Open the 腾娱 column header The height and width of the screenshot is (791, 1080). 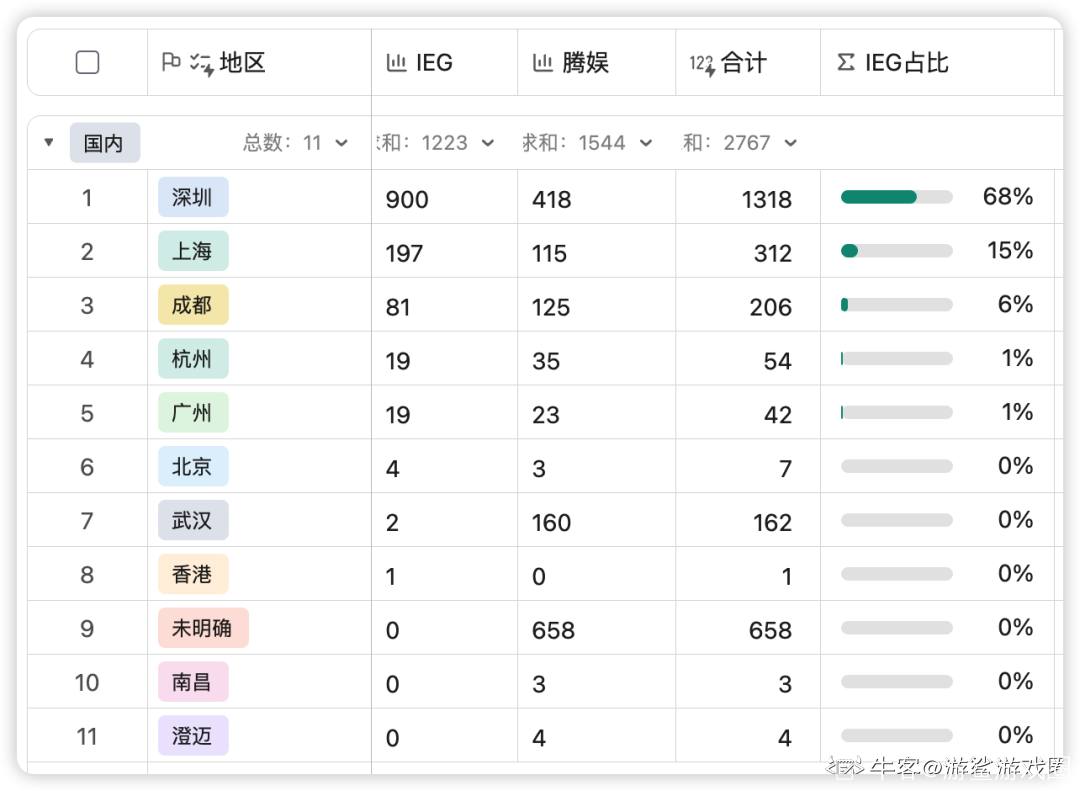pyautogui.click(x=596, y=63)
